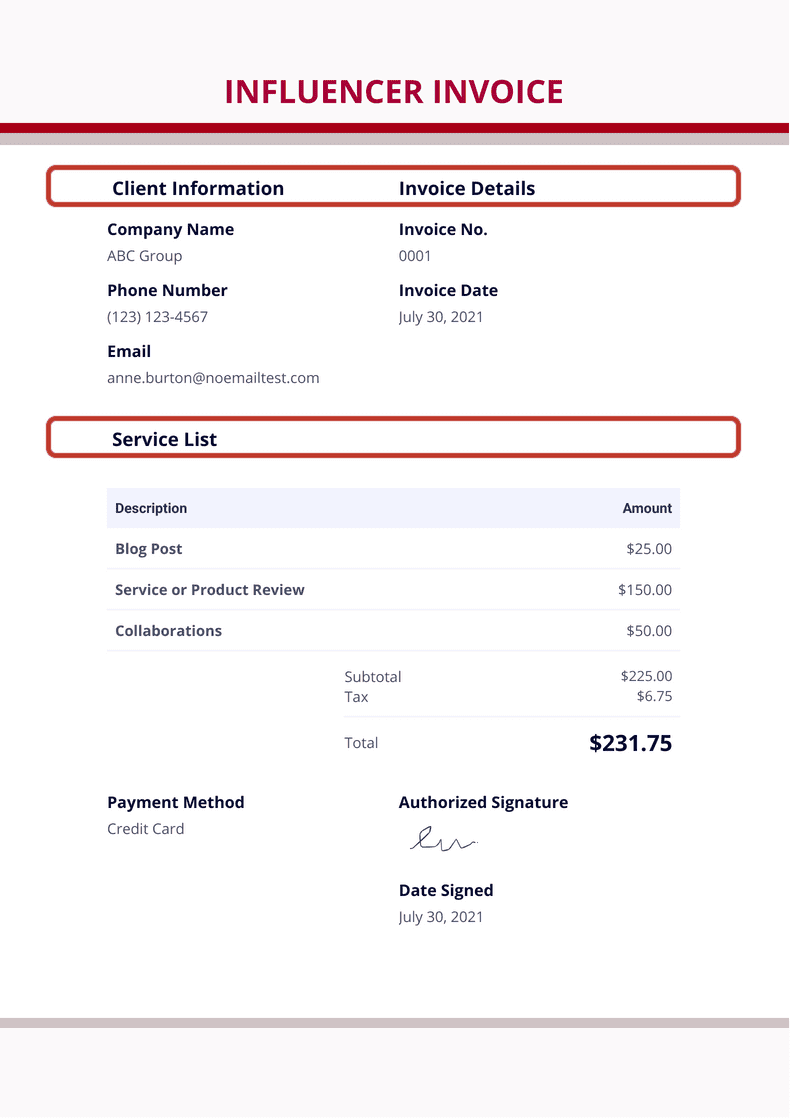Screen dimensions: 790x1118
Task: Select the Blog Post service row
Action: pos(149,549)
